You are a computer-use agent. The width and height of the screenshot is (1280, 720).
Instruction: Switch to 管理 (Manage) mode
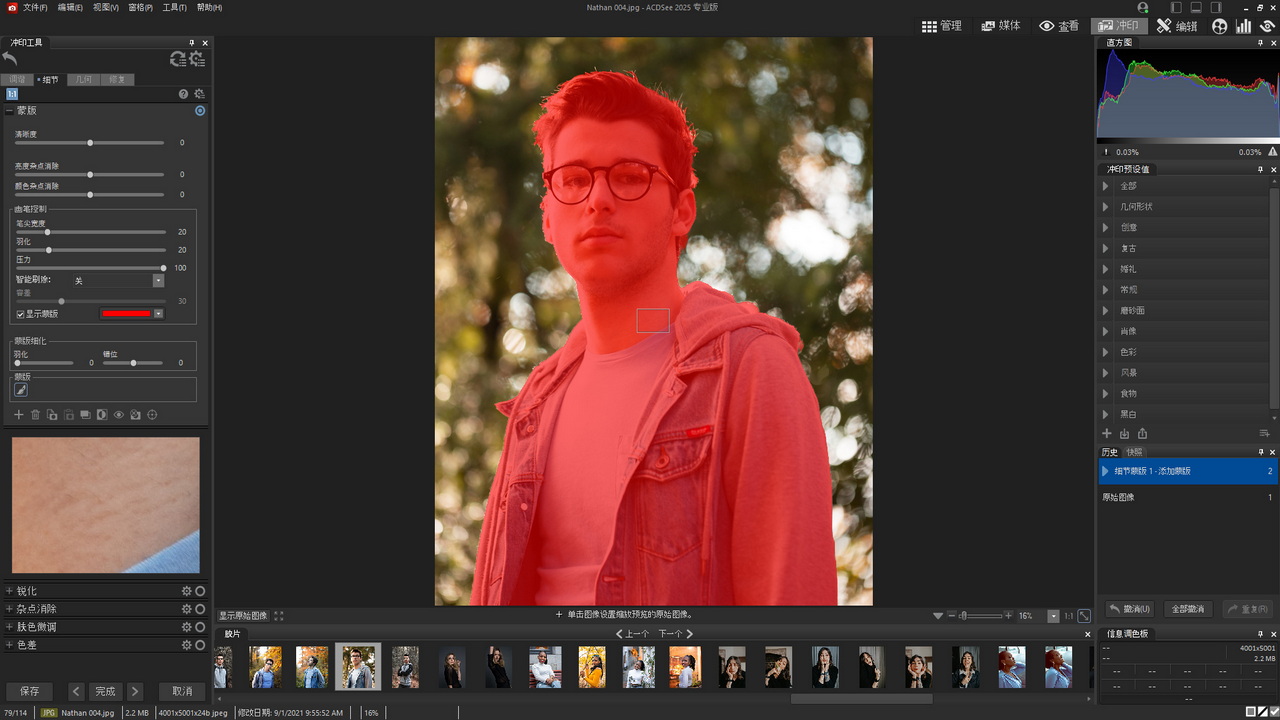point(942,26)
